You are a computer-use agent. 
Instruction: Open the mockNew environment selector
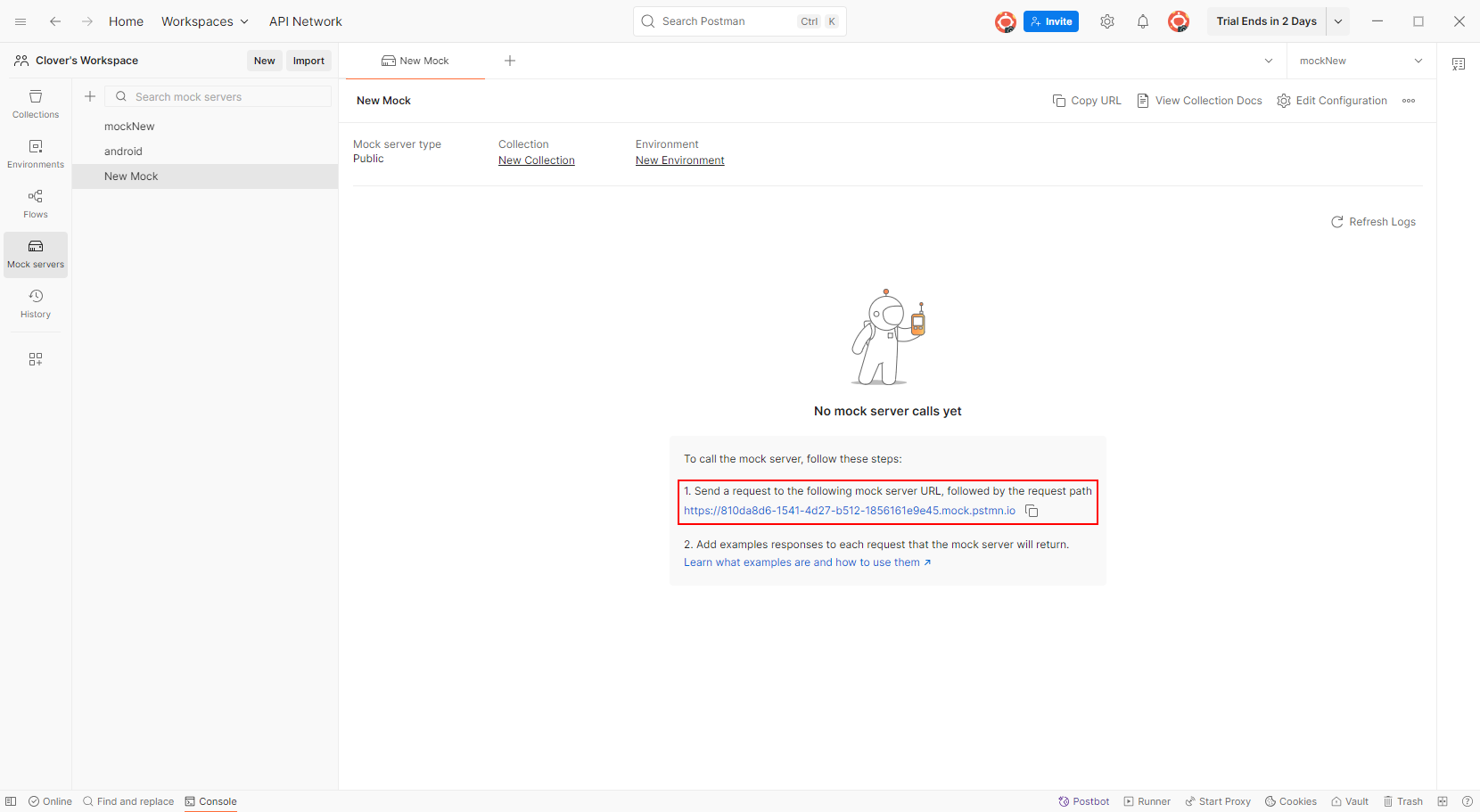click(1361, 61)
